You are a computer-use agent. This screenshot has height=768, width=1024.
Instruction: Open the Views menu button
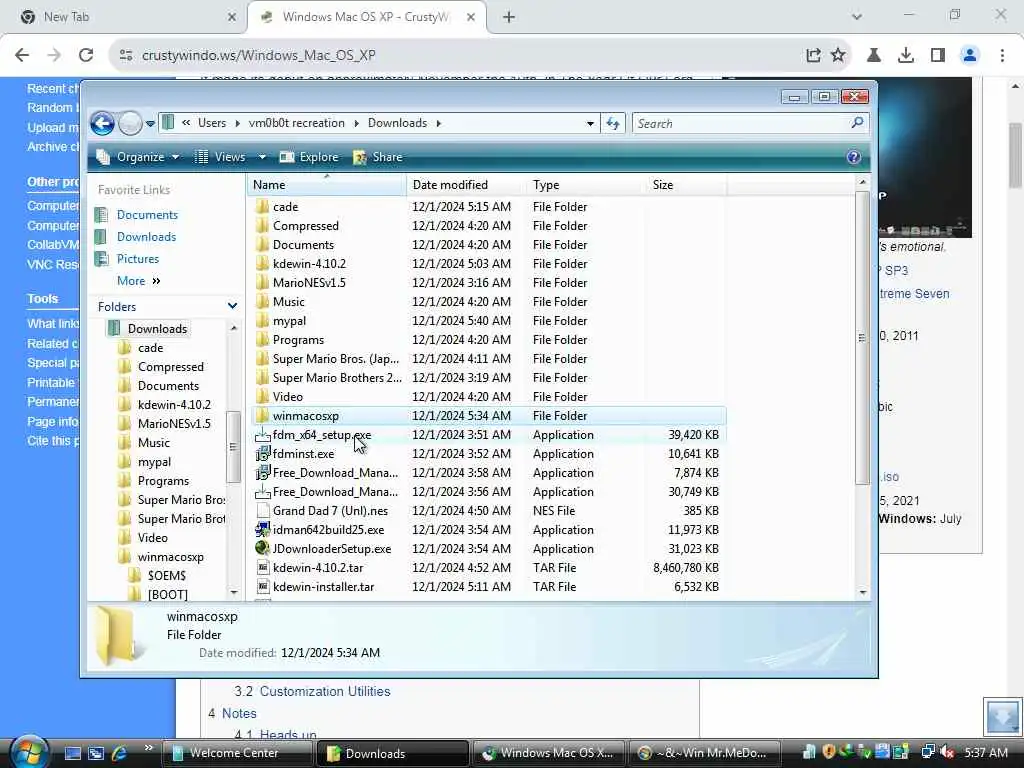[220, 157]
